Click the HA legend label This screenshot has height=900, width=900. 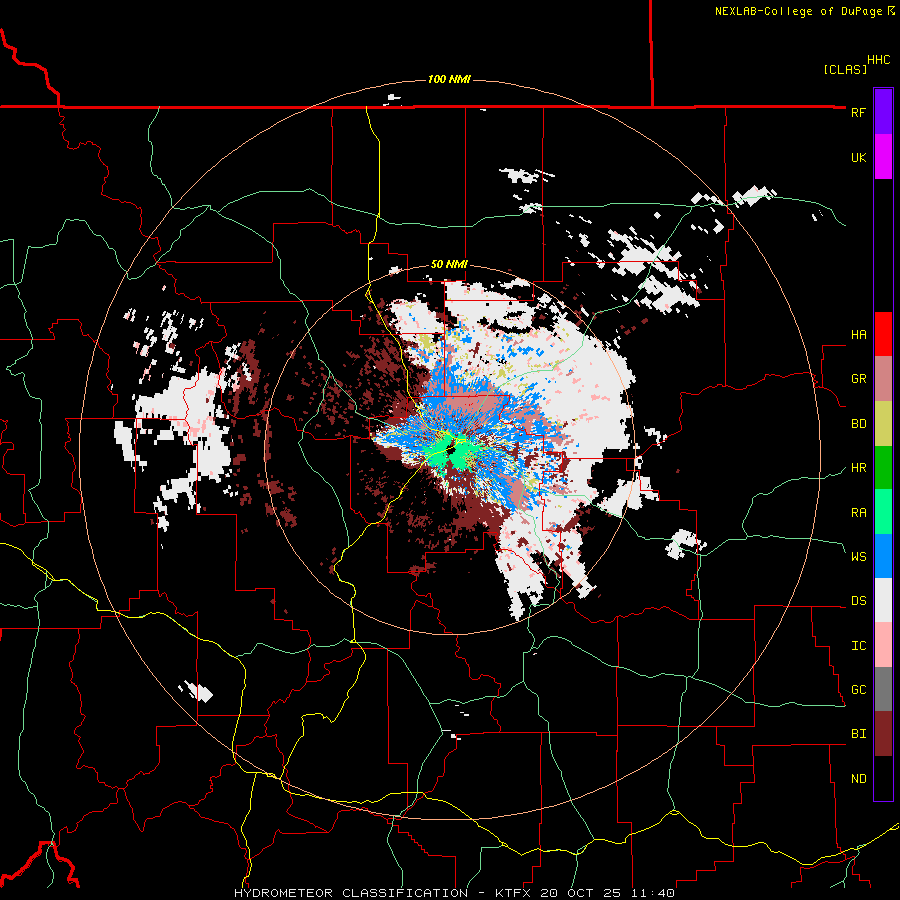click(858, 334)
